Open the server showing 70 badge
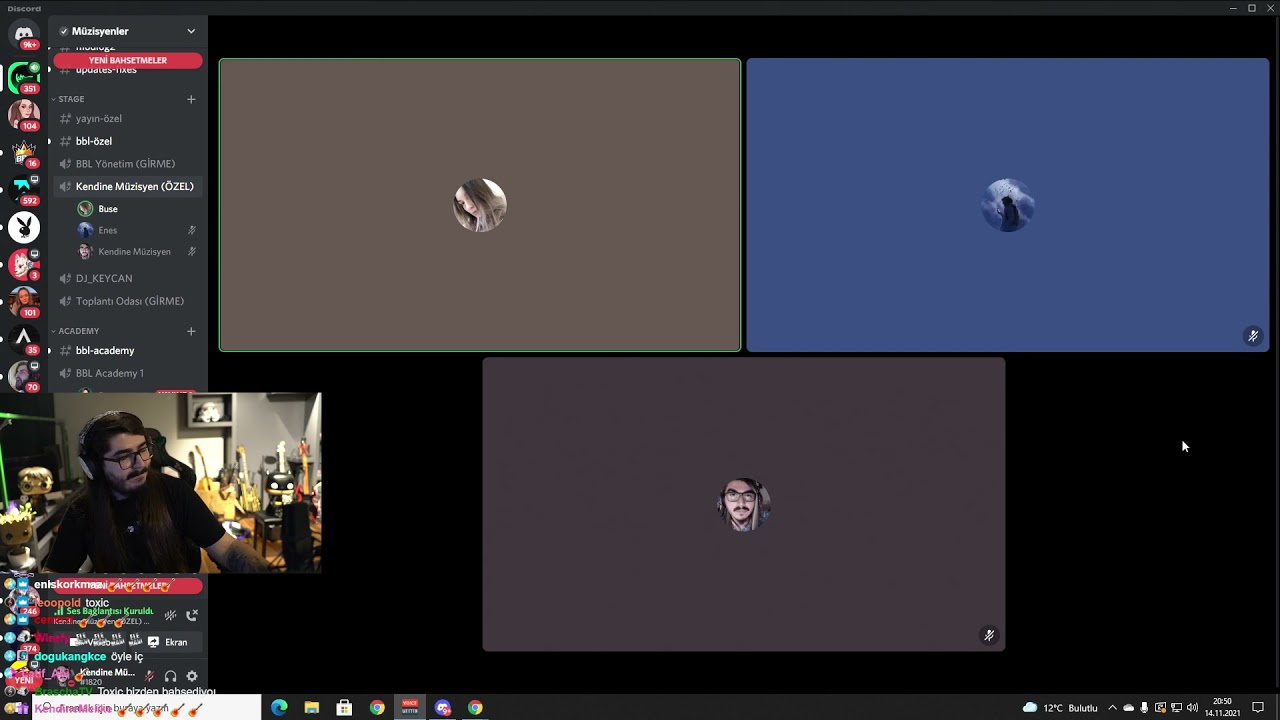Image resolution: width=1280 pixels, height=720 pixels. [x=24, y=376]
